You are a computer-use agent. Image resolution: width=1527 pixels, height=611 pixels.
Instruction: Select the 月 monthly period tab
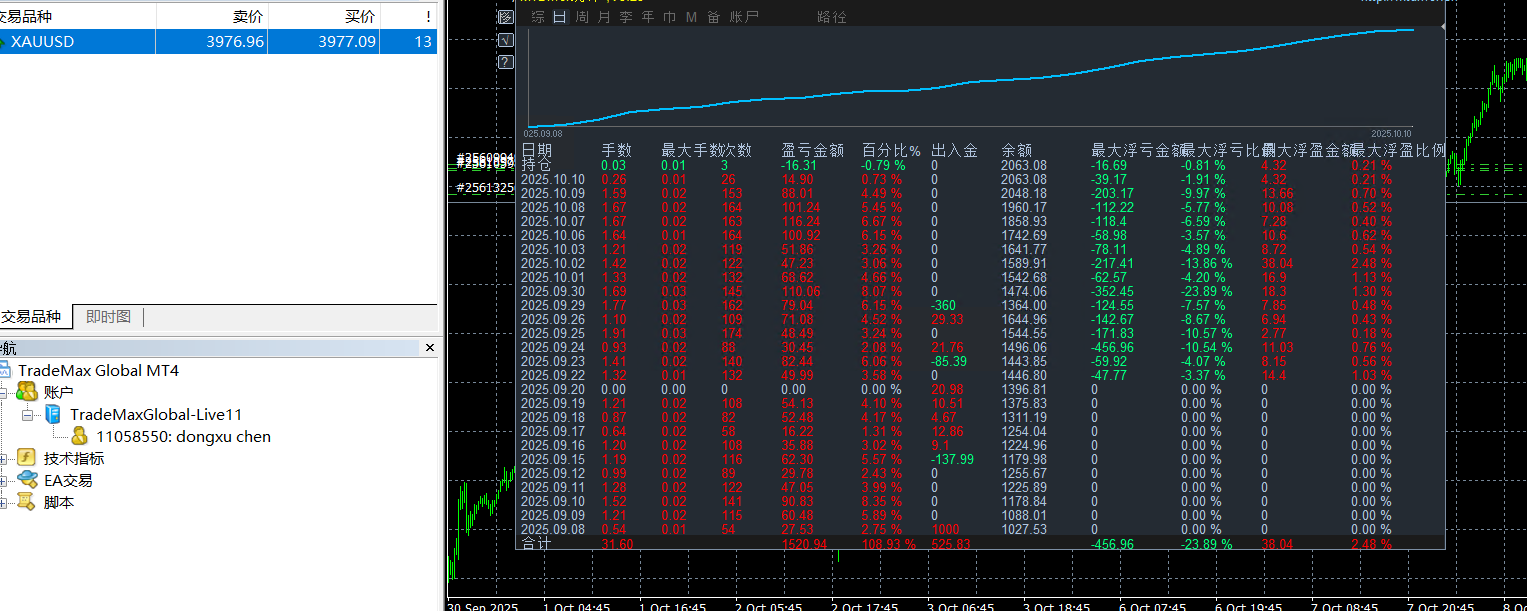604,17
